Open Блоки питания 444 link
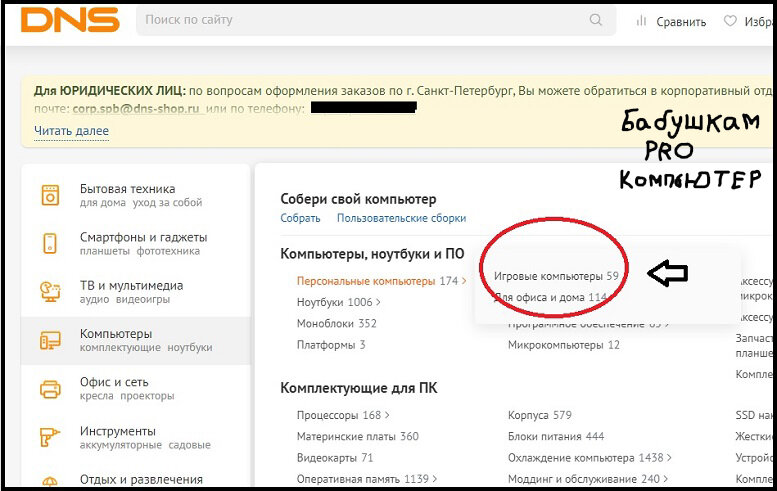This screenshot has height=491, width=777. [x=556, y=436]
